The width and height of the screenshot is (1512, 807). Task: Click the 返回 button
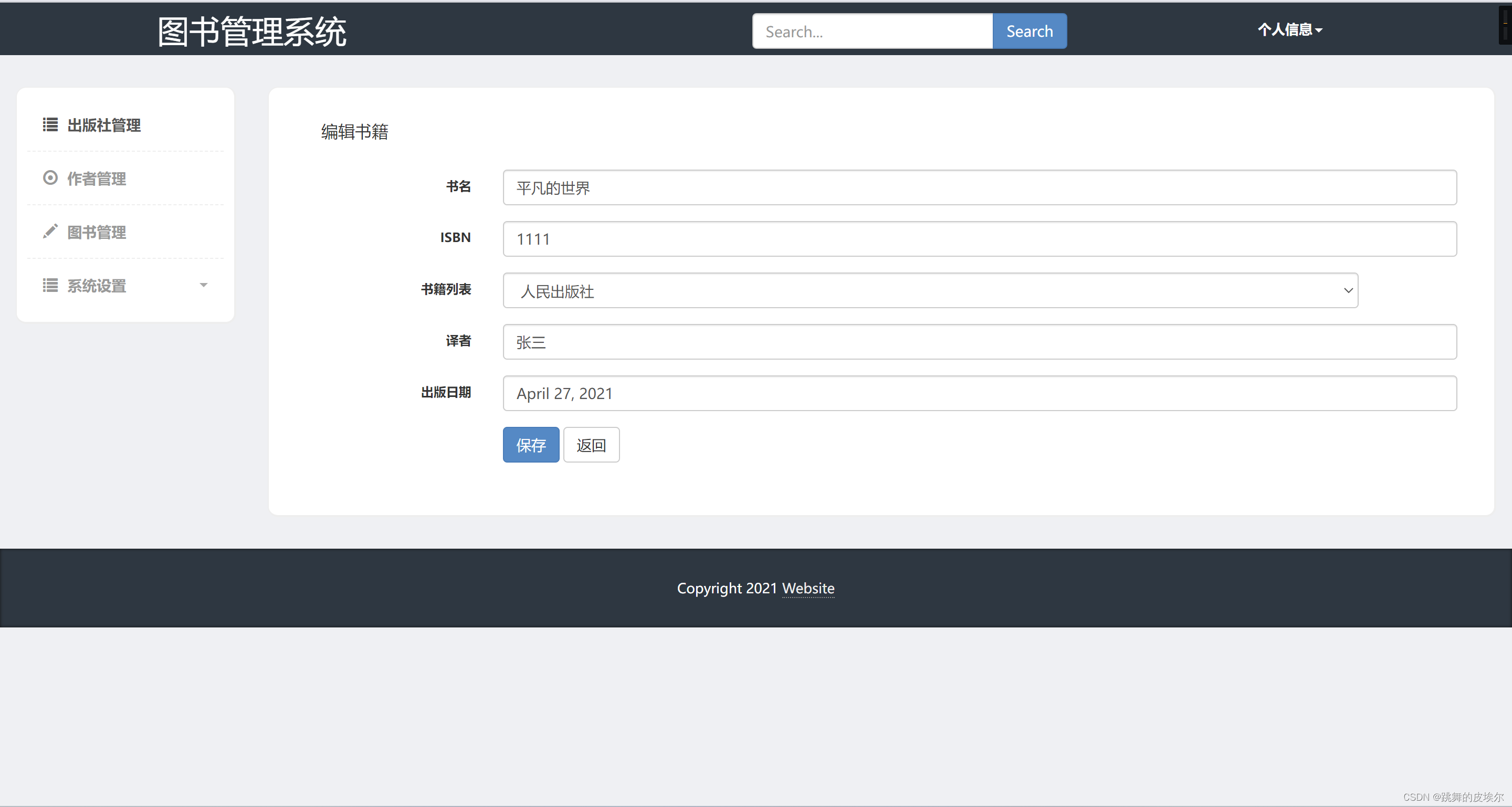(591, 445)
